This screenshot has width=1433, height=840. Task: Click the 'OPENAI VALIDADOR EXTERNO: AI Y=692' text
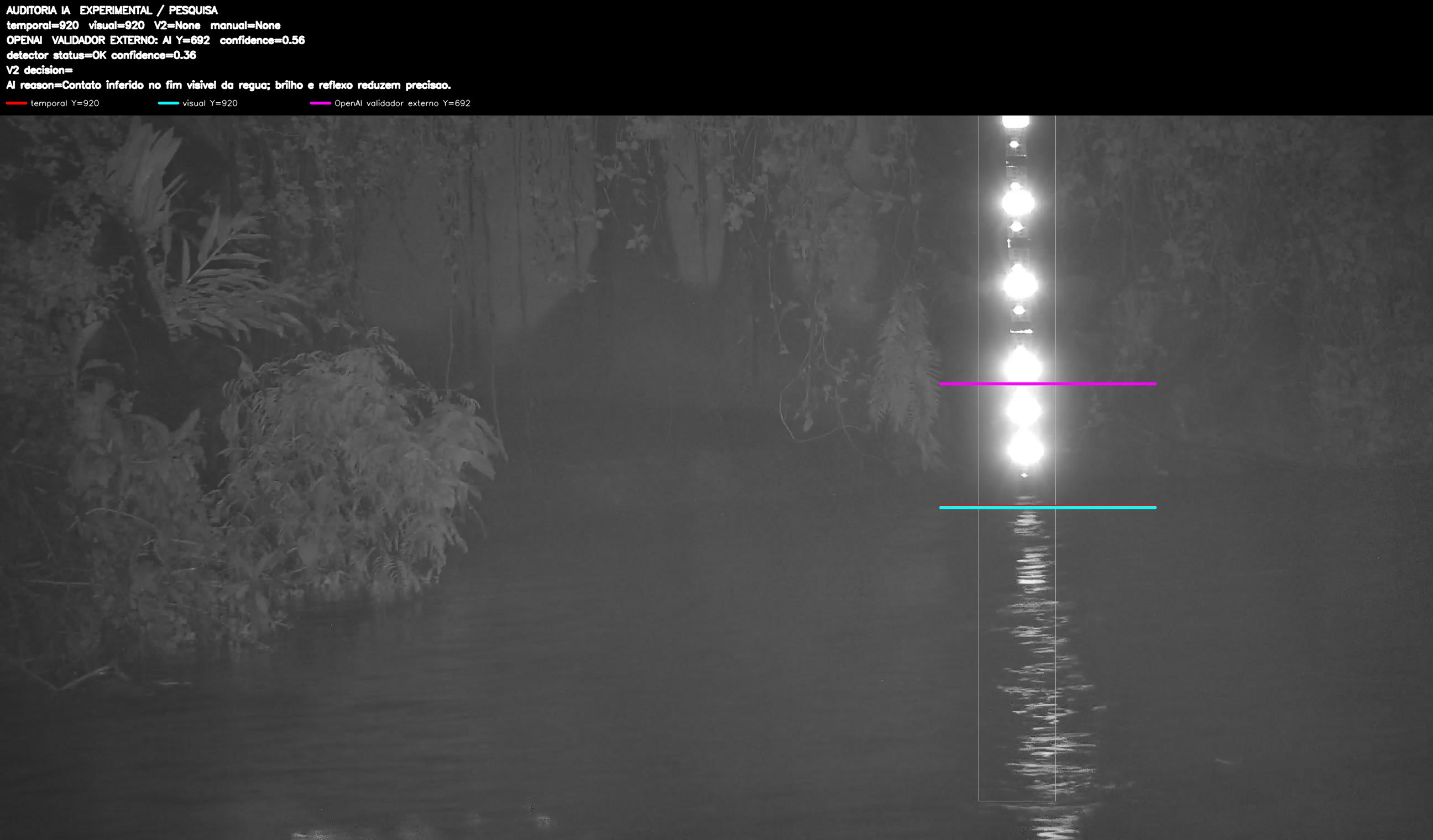[108, 40]
